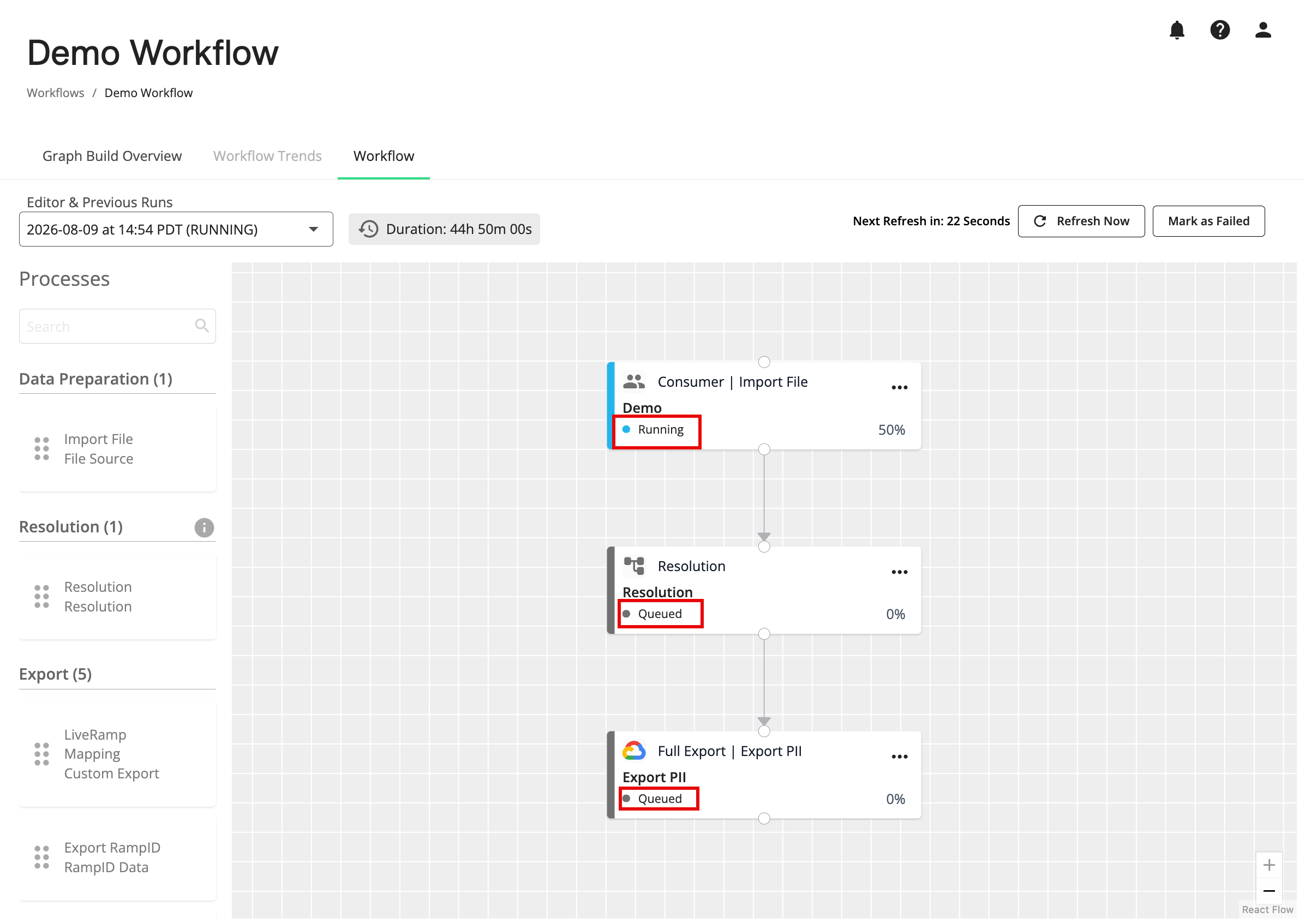Click the Duration: 44h 50m 00s badge
This screenshot has width=1305, height=924.
point(444,229)
